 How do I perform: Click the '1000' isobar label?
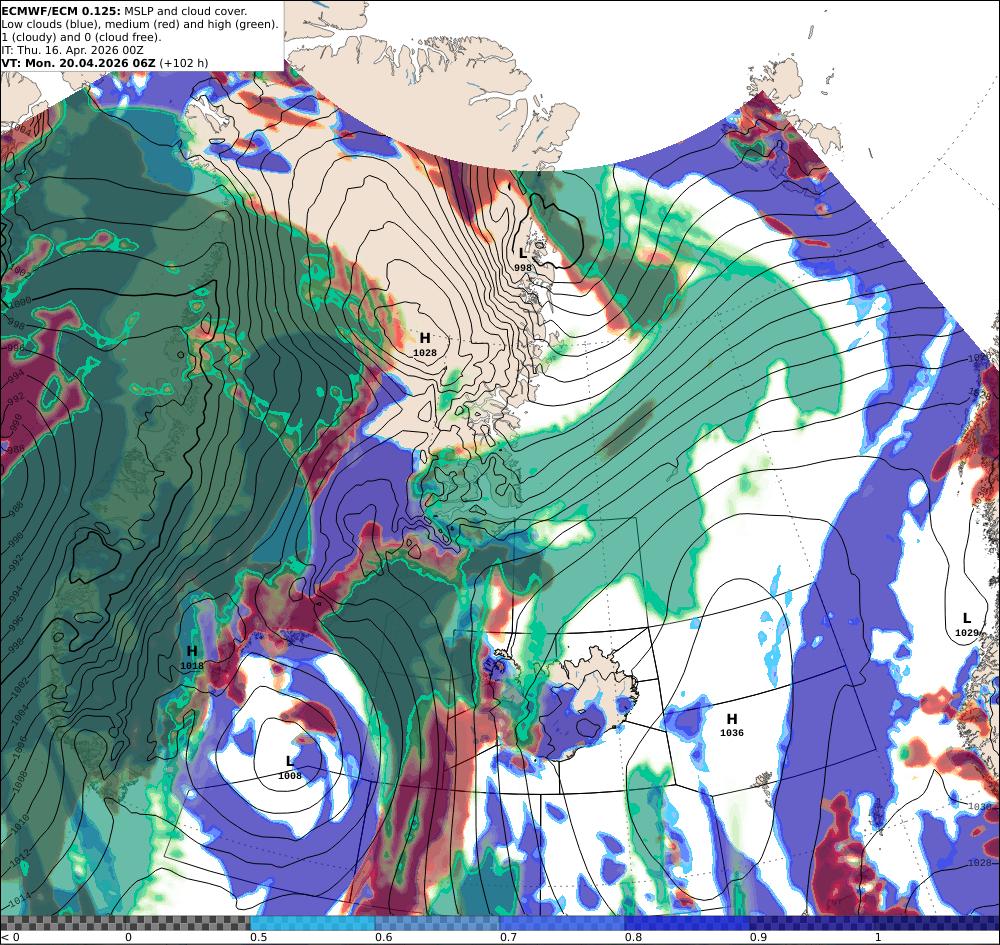20,302
